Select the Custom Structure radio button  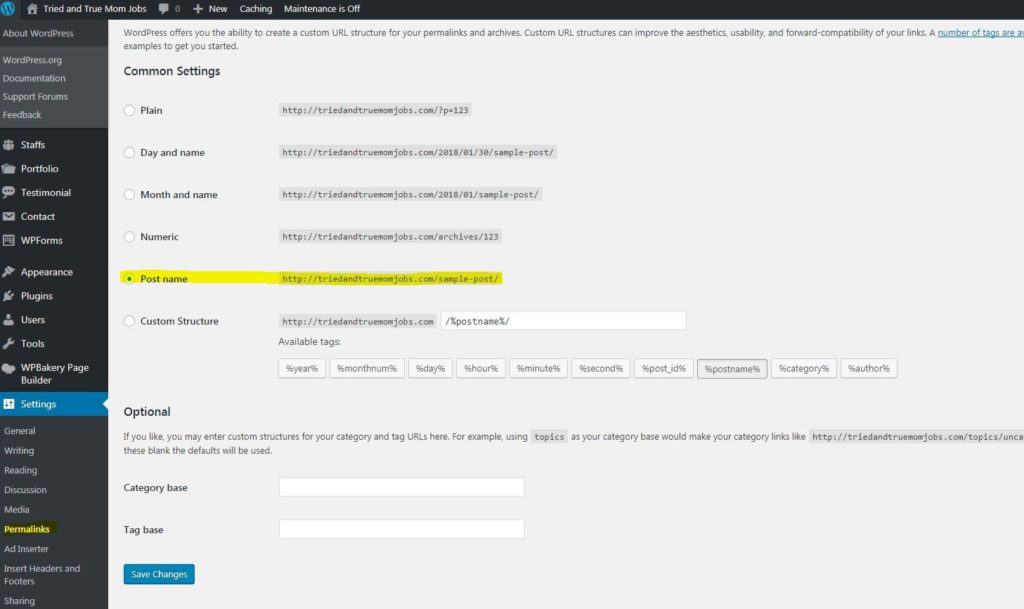pos(129,321)
